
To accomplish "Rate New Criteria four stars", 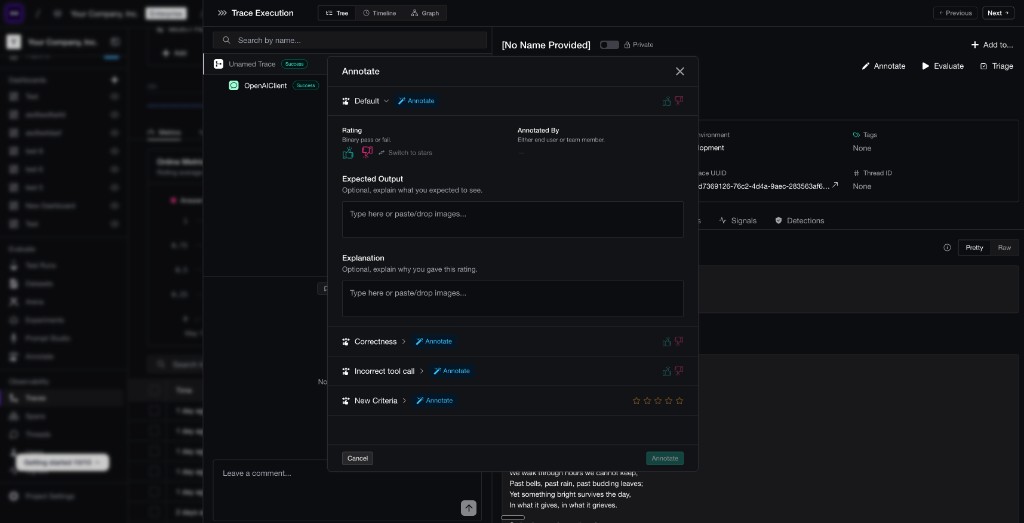I will 669,400.
